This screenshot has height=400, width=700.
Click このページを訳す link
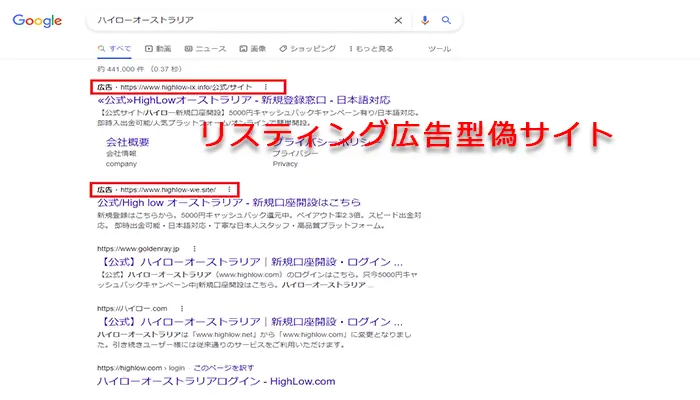coord(224,368)
